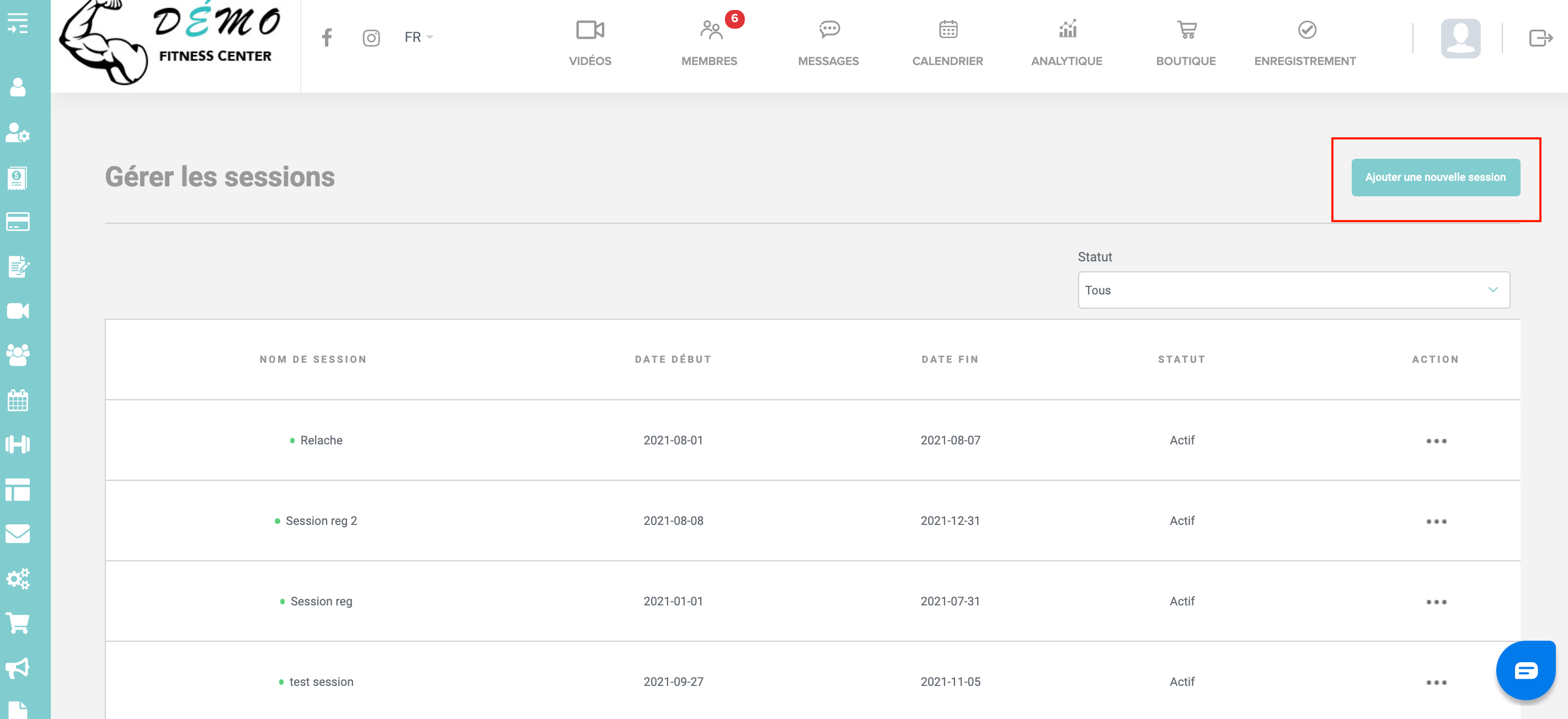The width and height of the screenshot is (1568, 719).
Task: Open the envelope mail sidebar icon
Action: (18, 534)
